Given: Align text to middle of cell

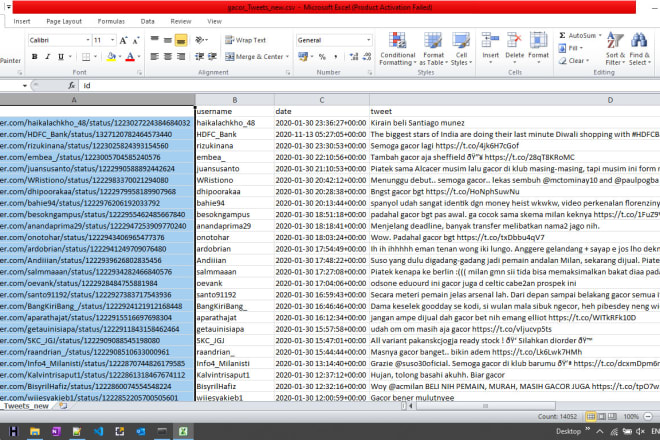Looking at the screenshot, I should point(168,40).
